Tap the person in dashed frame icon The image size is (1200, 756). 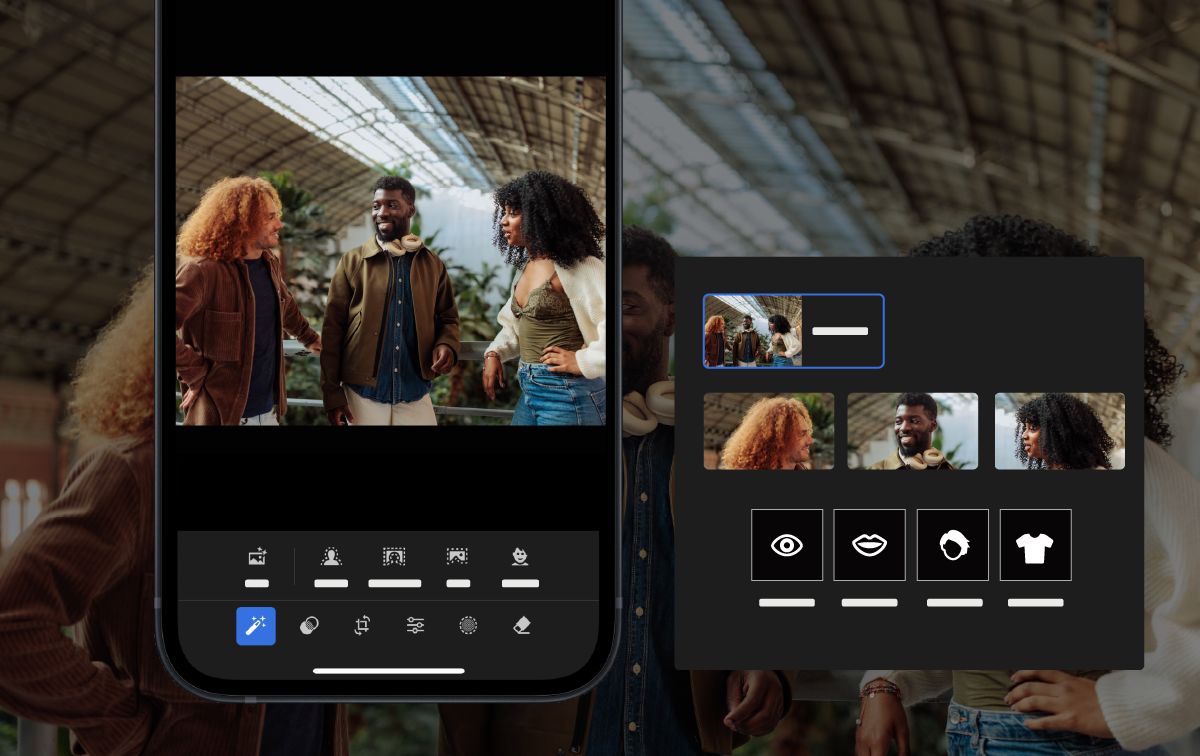point(394,557)
